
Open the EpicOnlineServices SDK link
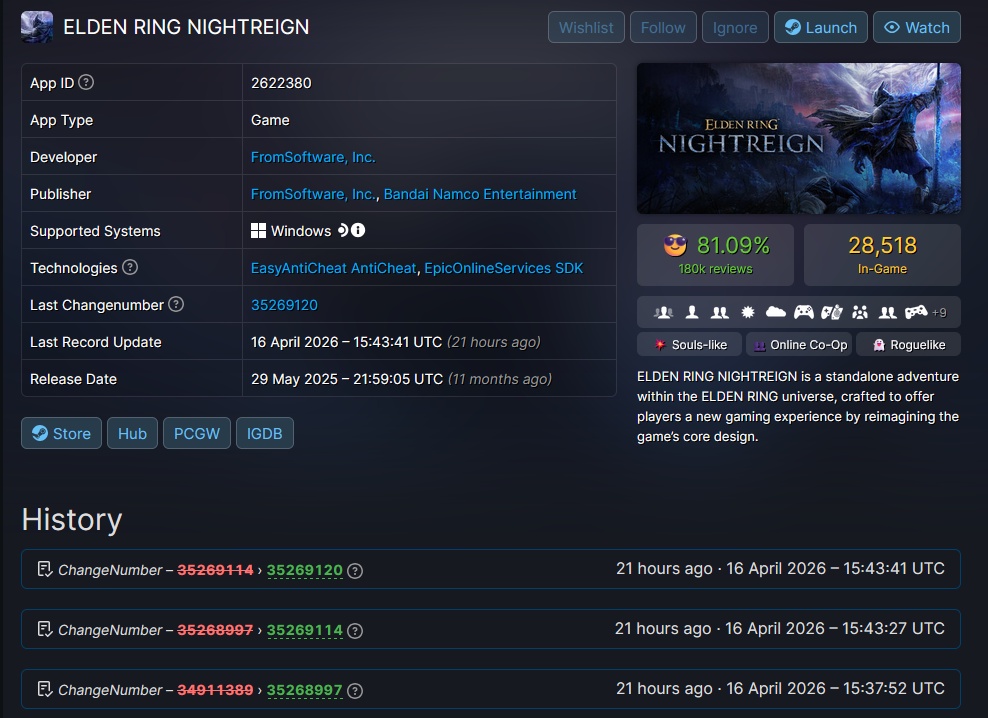point(503,268)
